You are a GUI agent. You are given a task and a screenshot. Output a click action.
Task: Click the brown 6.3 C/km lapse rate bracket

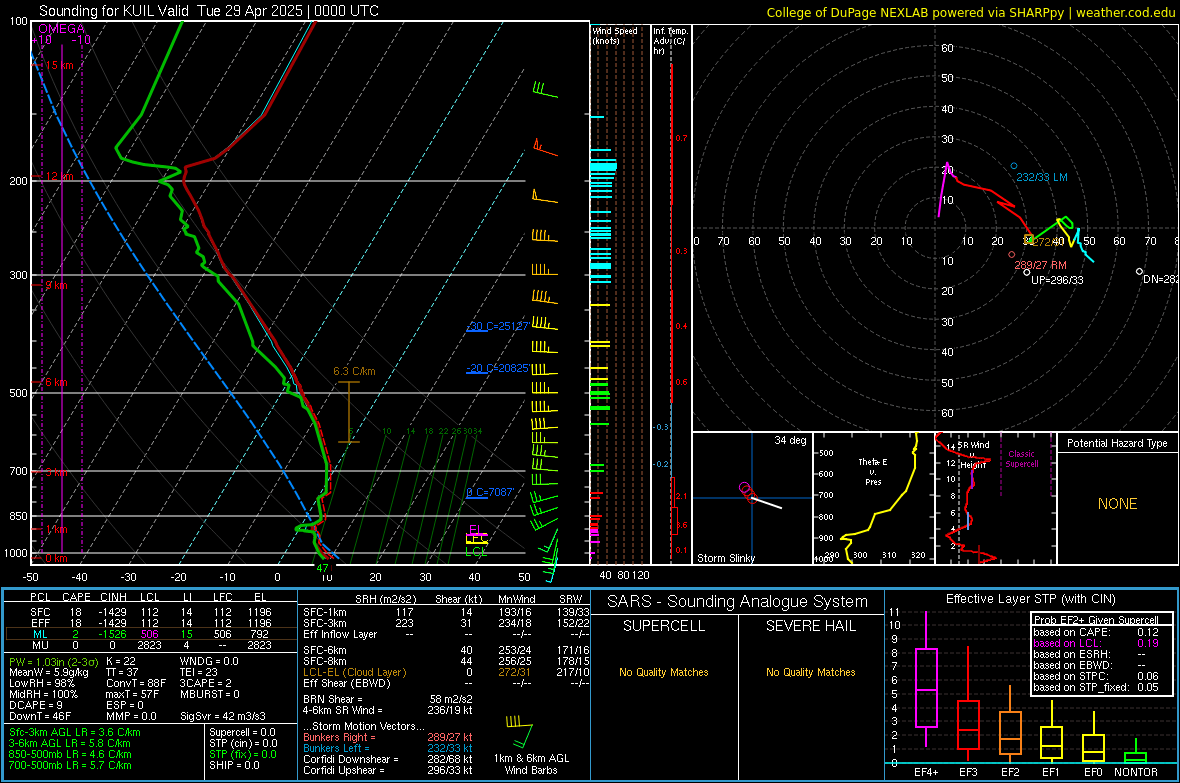348,412
